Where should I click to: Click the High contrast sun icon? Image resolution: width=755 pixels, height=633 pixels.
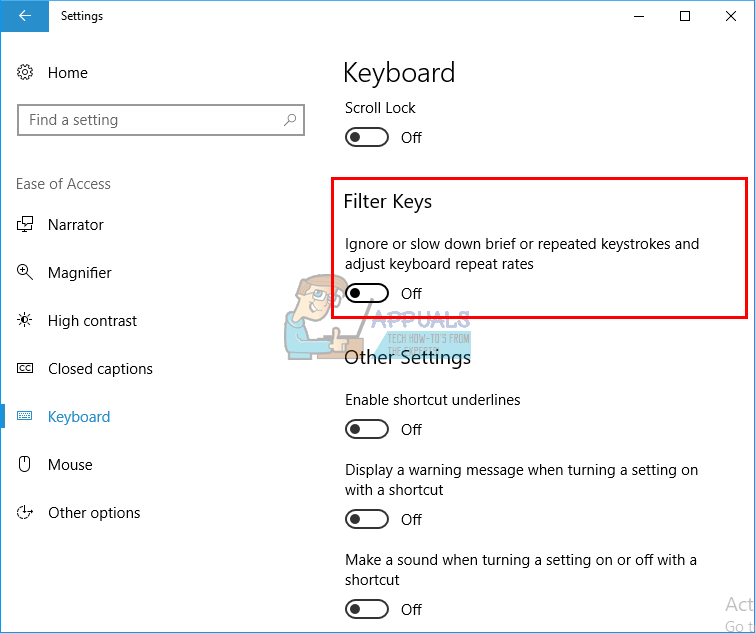[x=26, y=321]
